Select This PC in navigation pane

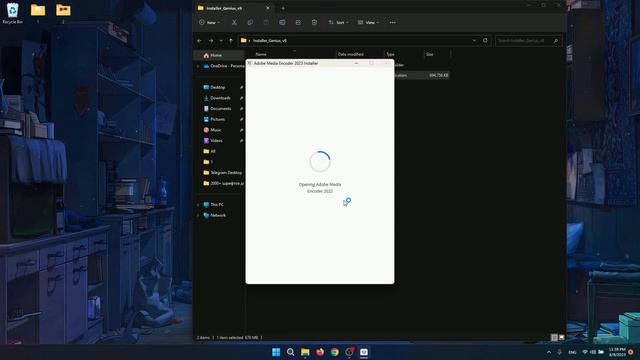(216, 204)
